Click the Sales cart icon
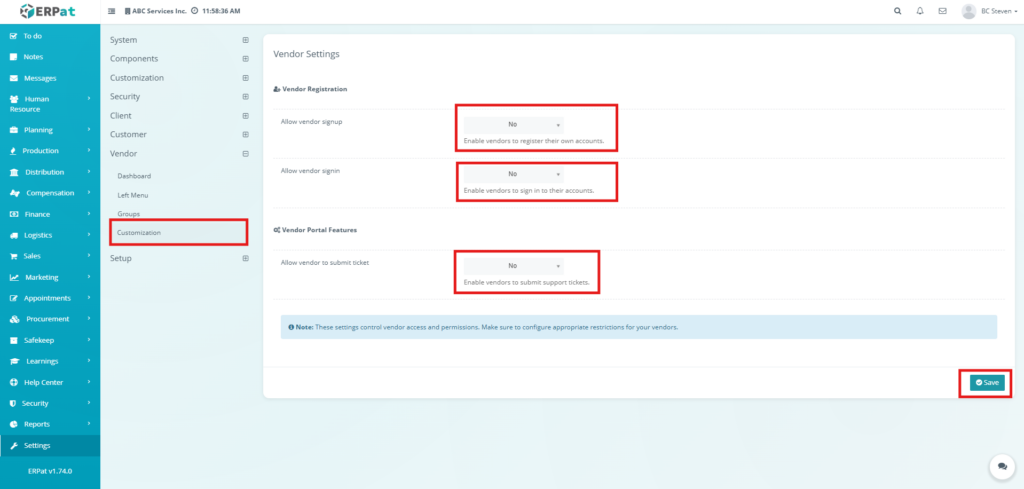 pos(13,257)
